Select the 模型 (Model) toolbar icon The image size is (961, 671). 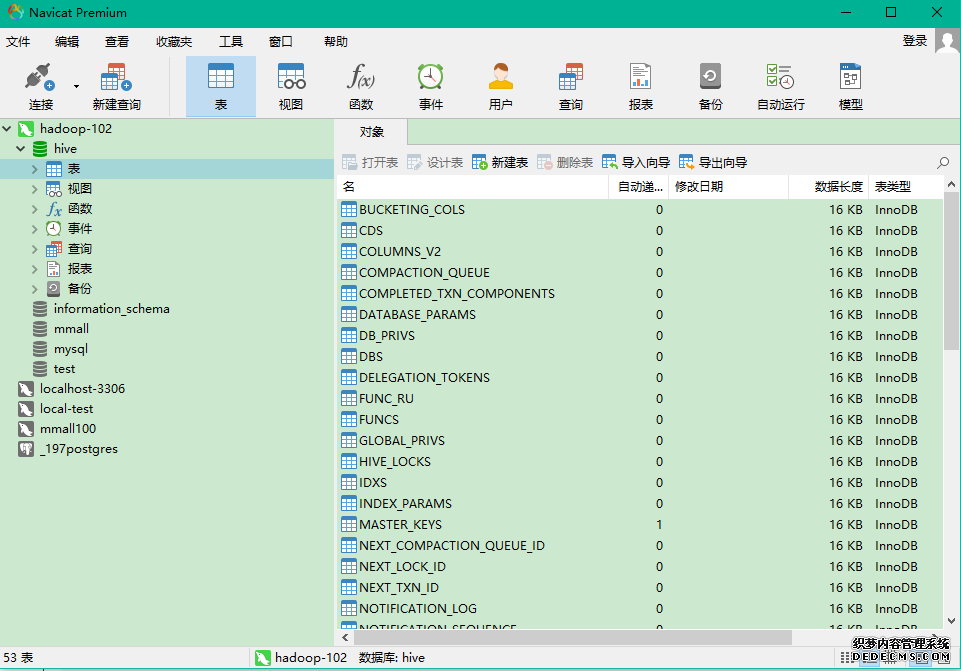[x=851, y=78]
